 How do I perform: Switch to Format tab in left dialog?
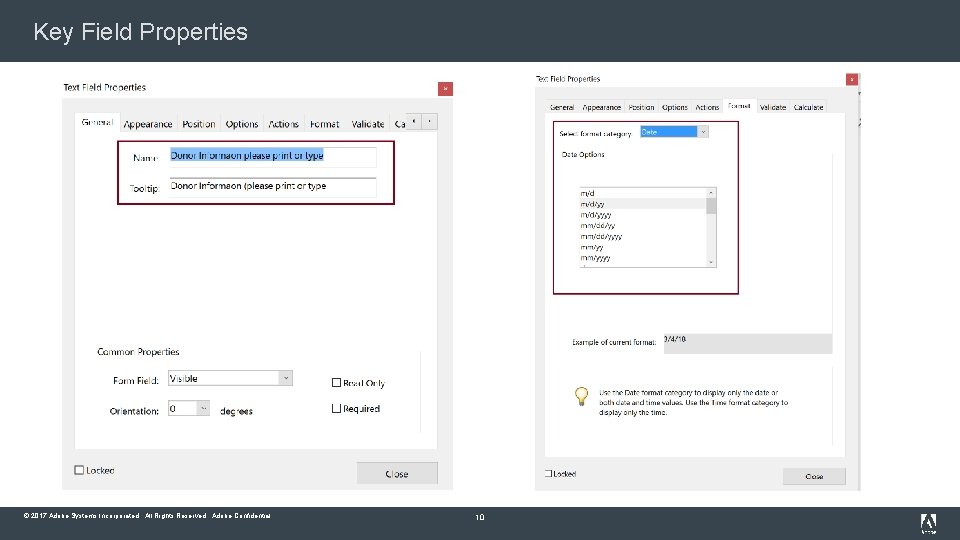tap(324, 124)
